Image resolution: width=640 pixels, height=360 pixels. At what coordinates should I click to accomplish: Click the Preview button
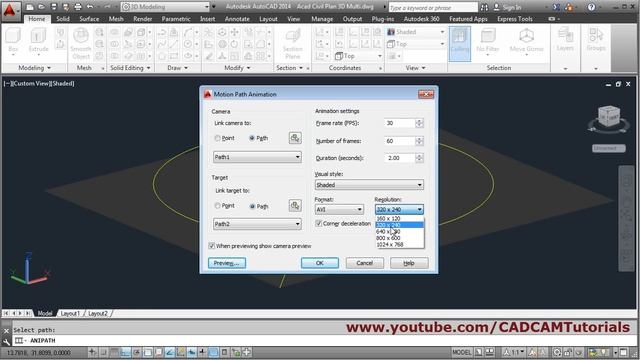tap(227, 263)
